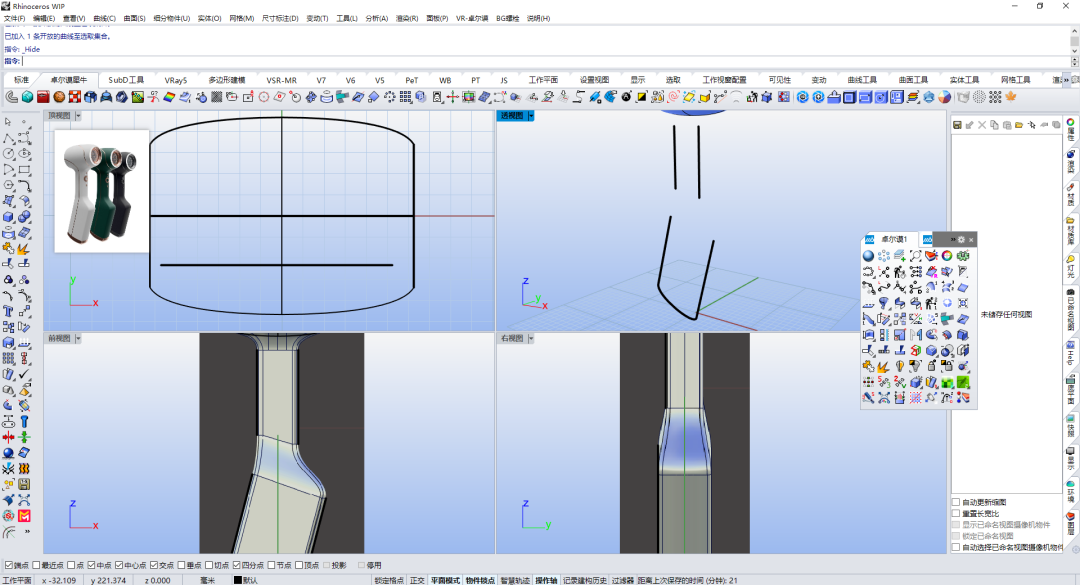The image size is (1080, 585).
Task: Enable the 垂点 osnap checkbox
Action: 182,565
